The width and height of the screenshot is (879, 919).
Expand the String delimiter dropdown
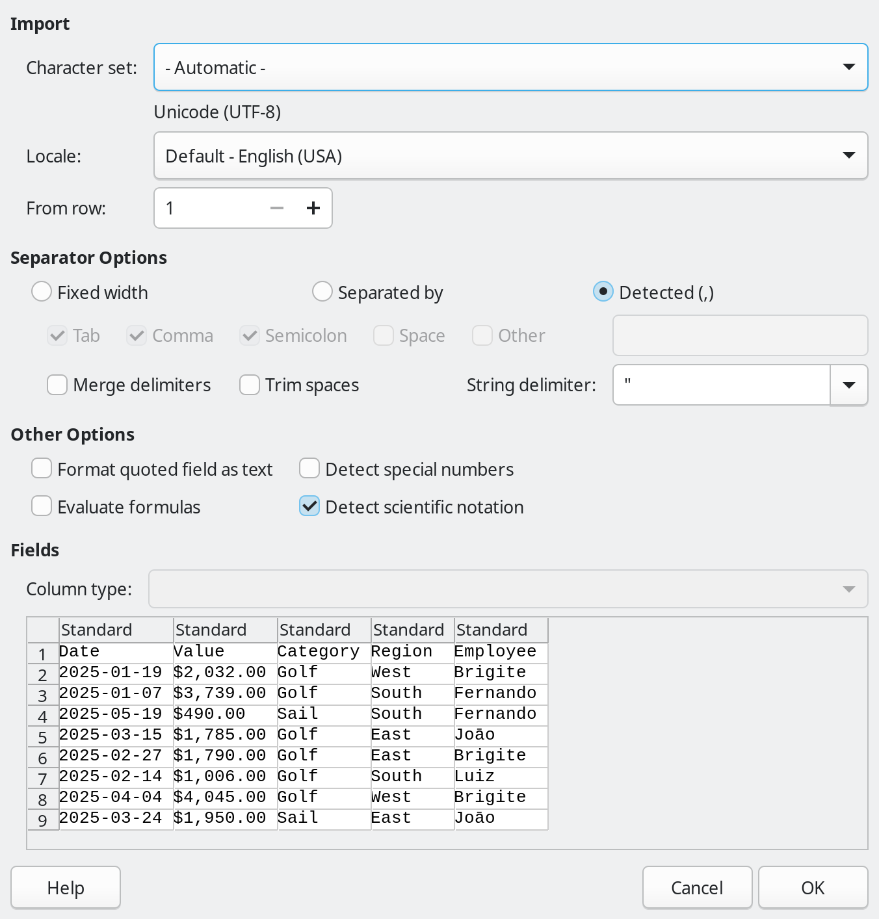point(849,385)
